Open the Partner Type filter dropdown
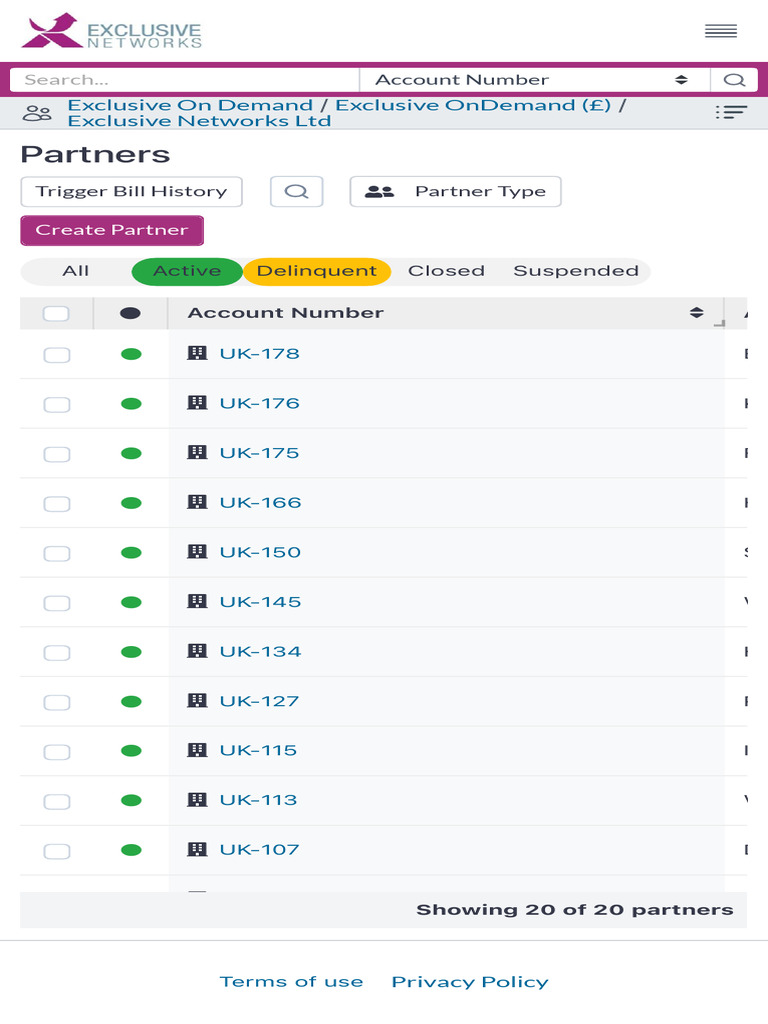768x1024 pixels. [455, 191]
